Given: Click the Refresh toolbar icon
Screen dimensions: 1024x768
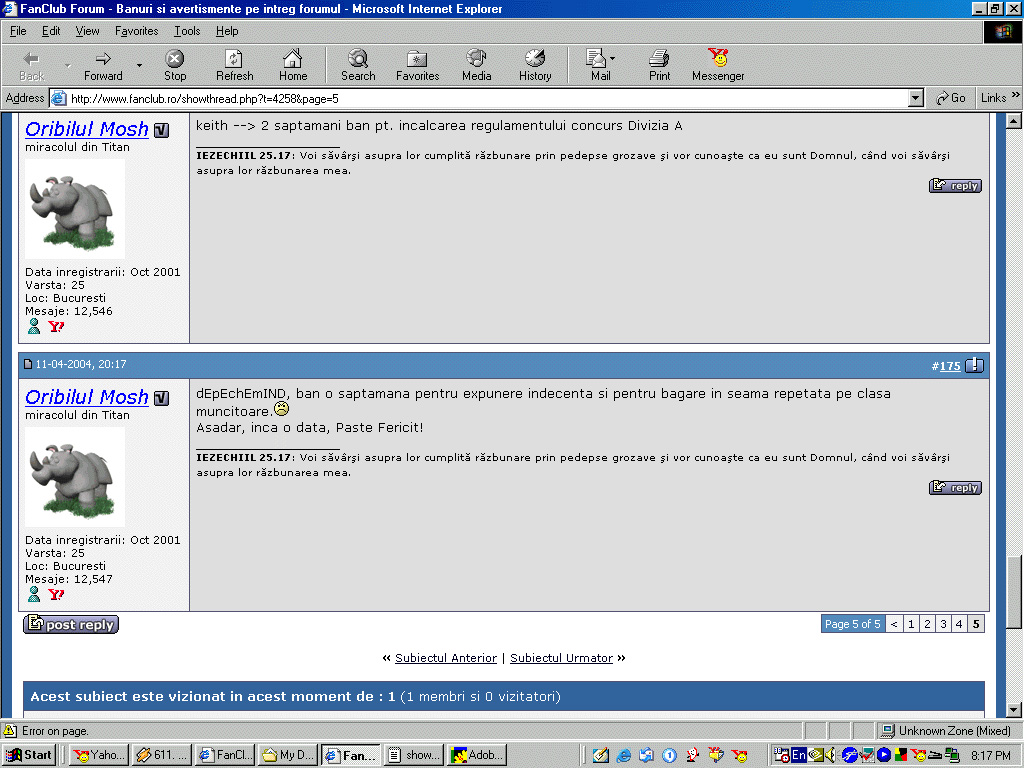Looking at the screenshot, I should [x=234, y=65].
